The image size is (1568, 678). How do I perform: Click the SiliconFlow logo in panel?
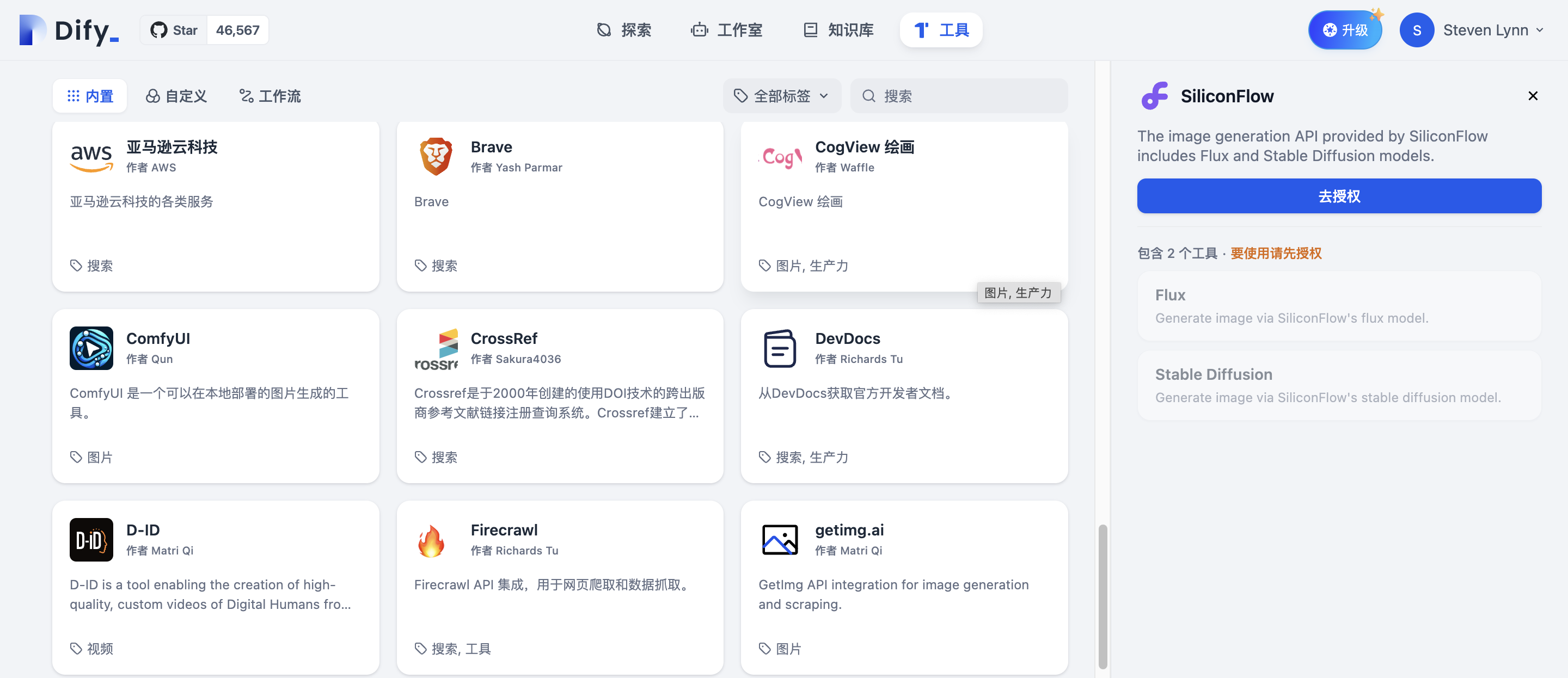pyautogui.click(x=1155, y=96)
